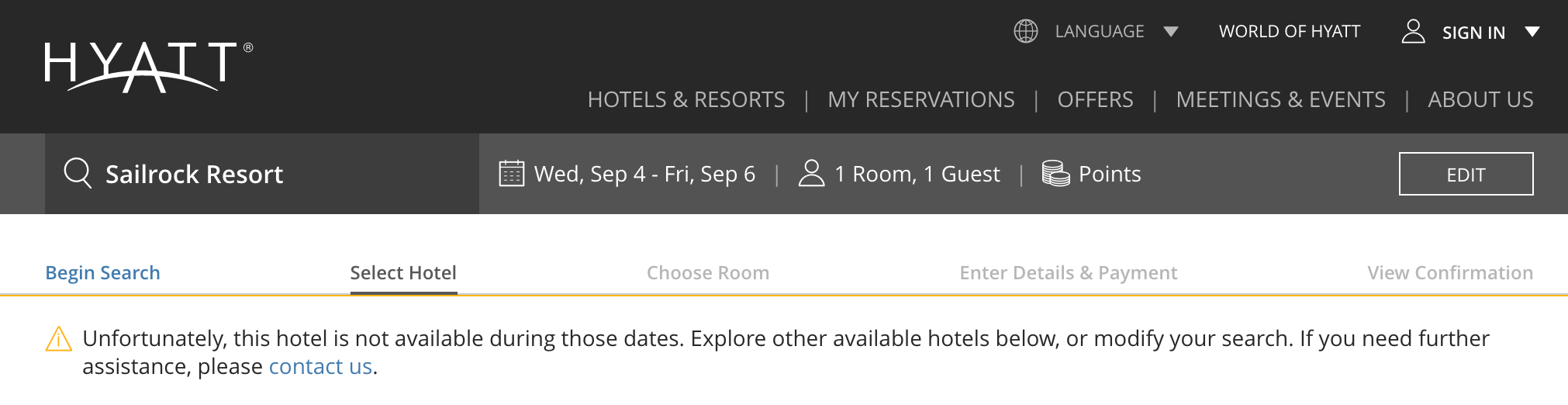Open Hotels & Resorts menu
Image resolution: width=1568 pixels, height=405 pixels.
[686, 99]
